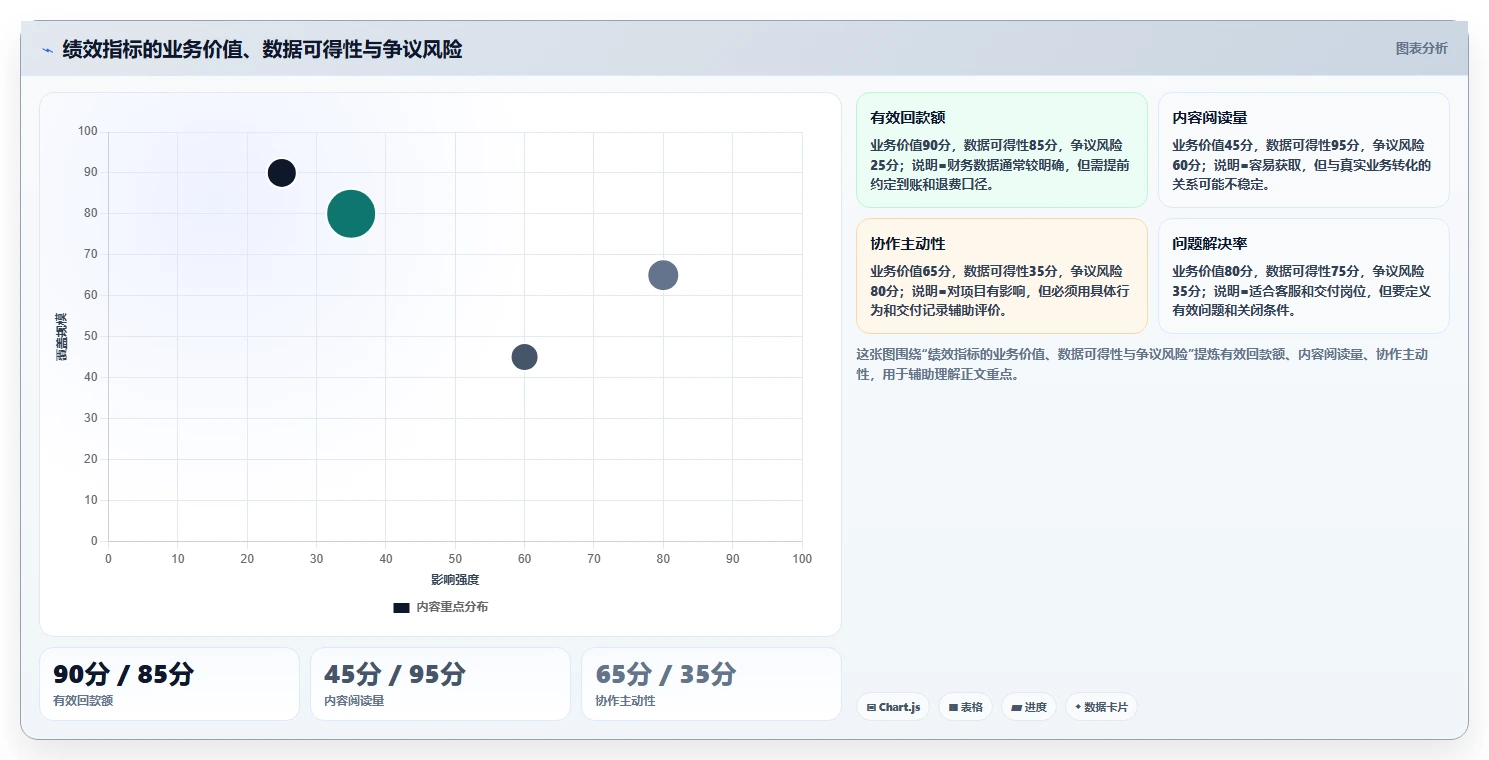This screenshot has width=1489, height=760.
Task: Click the header title 绩效指标的业务价值
Action: (x=262, y=50)
